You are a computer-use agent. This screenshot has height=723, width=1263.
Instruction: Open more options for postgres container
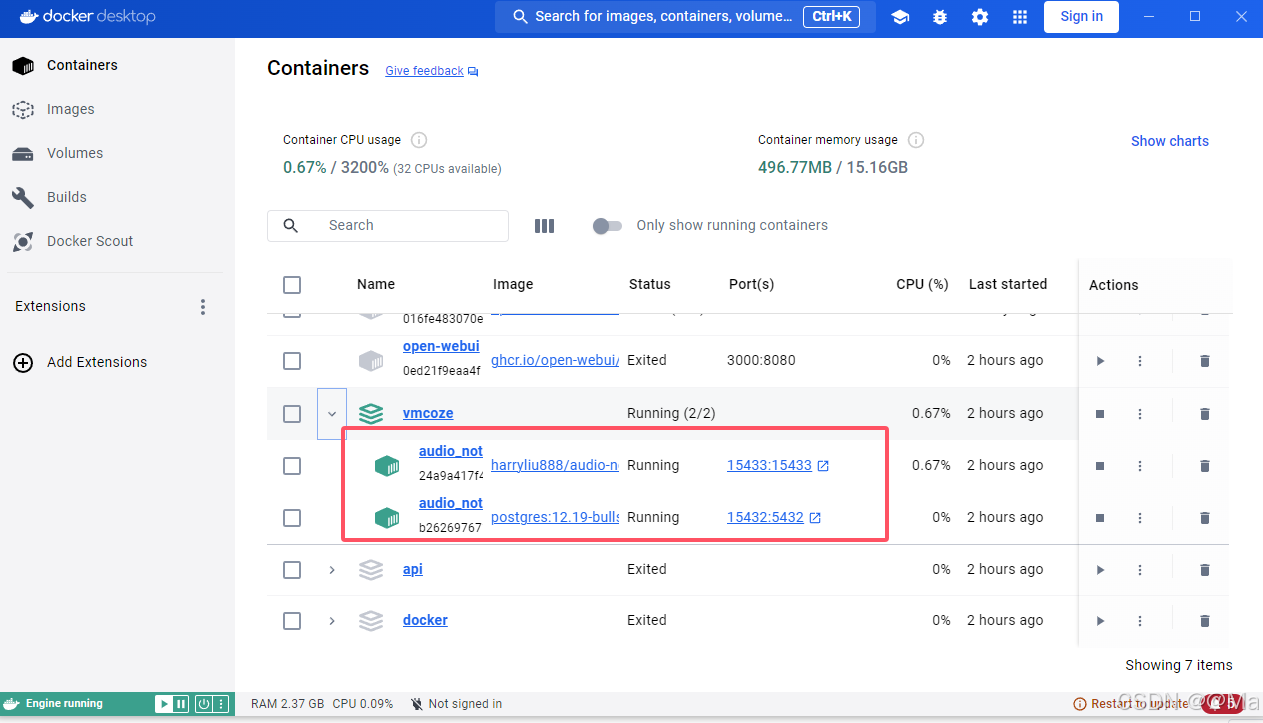1140,518
